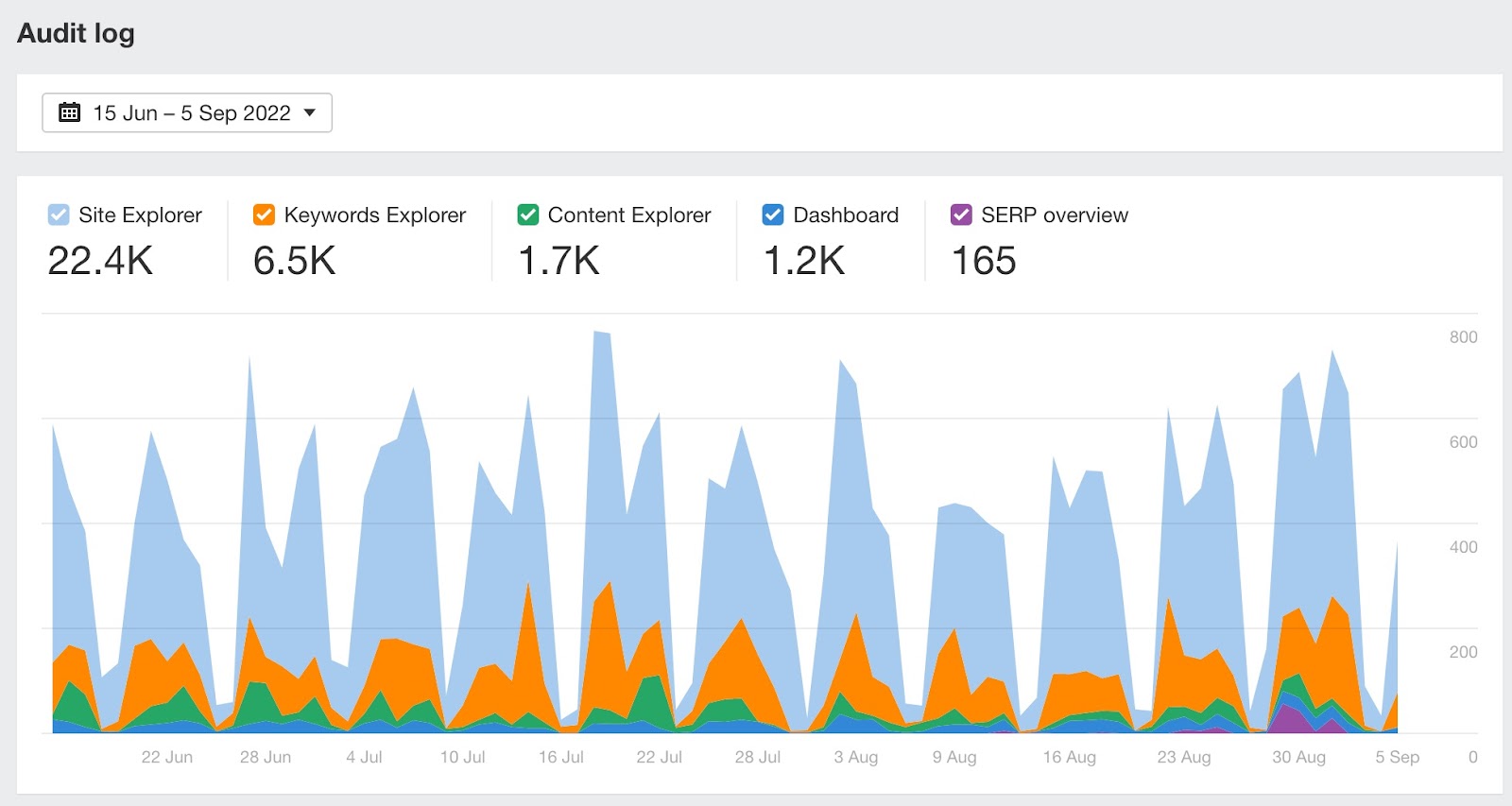Click the 9 Aug axis label
1512x806 pixels.
(954, 757)
